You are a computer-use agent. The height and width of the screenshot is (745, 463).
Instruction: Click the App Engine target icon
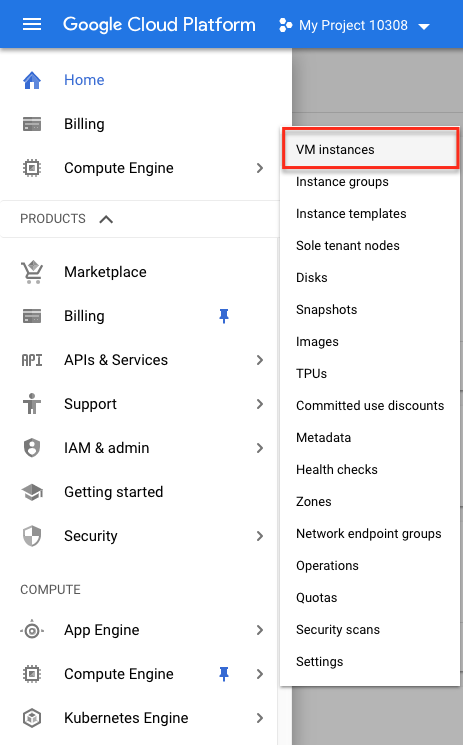pyautogui.click(x=32, y=630)
